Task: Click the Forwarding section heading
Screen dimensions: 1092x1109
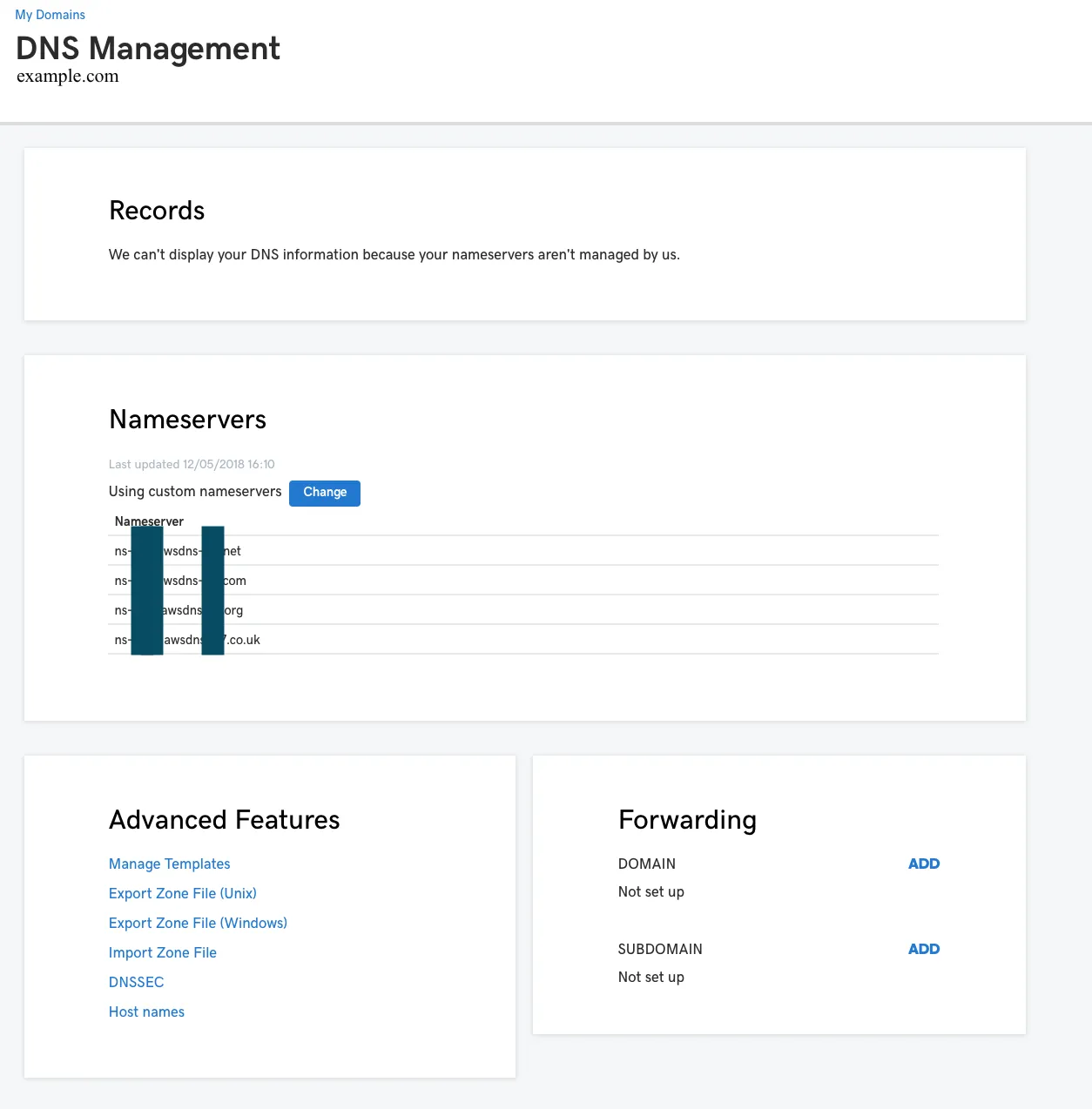Action: click(x=687, y=820)
